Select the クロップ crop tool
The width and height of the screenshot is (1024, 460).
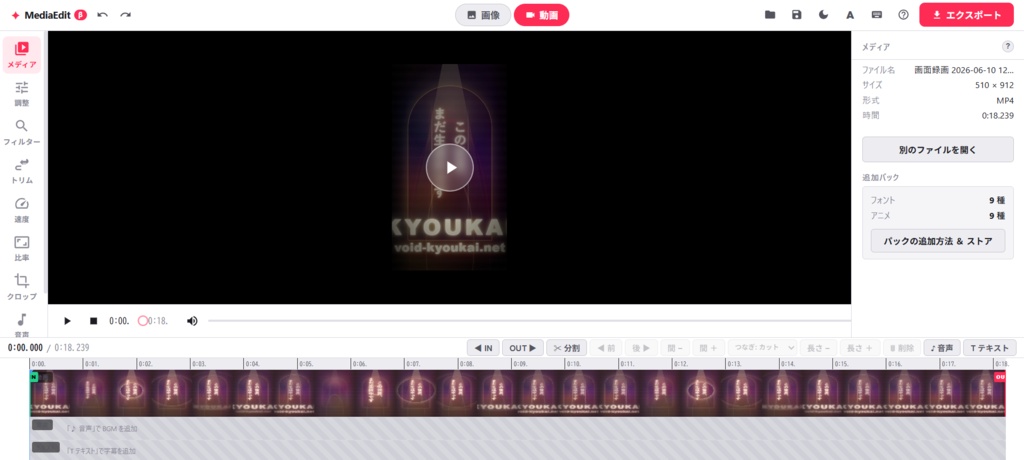click(x=22, y=288)
